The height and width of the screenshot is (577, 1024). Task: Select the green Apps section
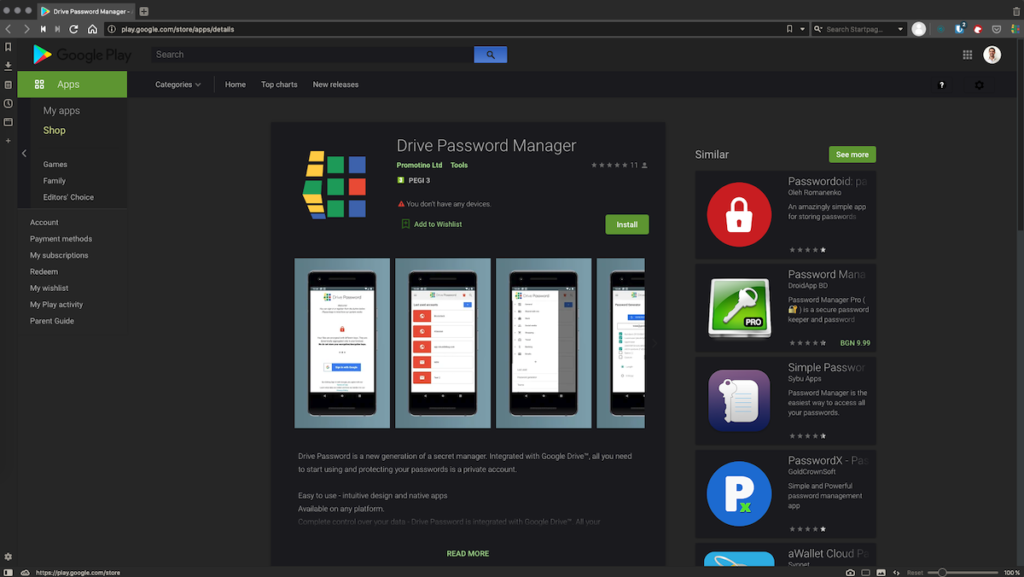click(72, 84)
